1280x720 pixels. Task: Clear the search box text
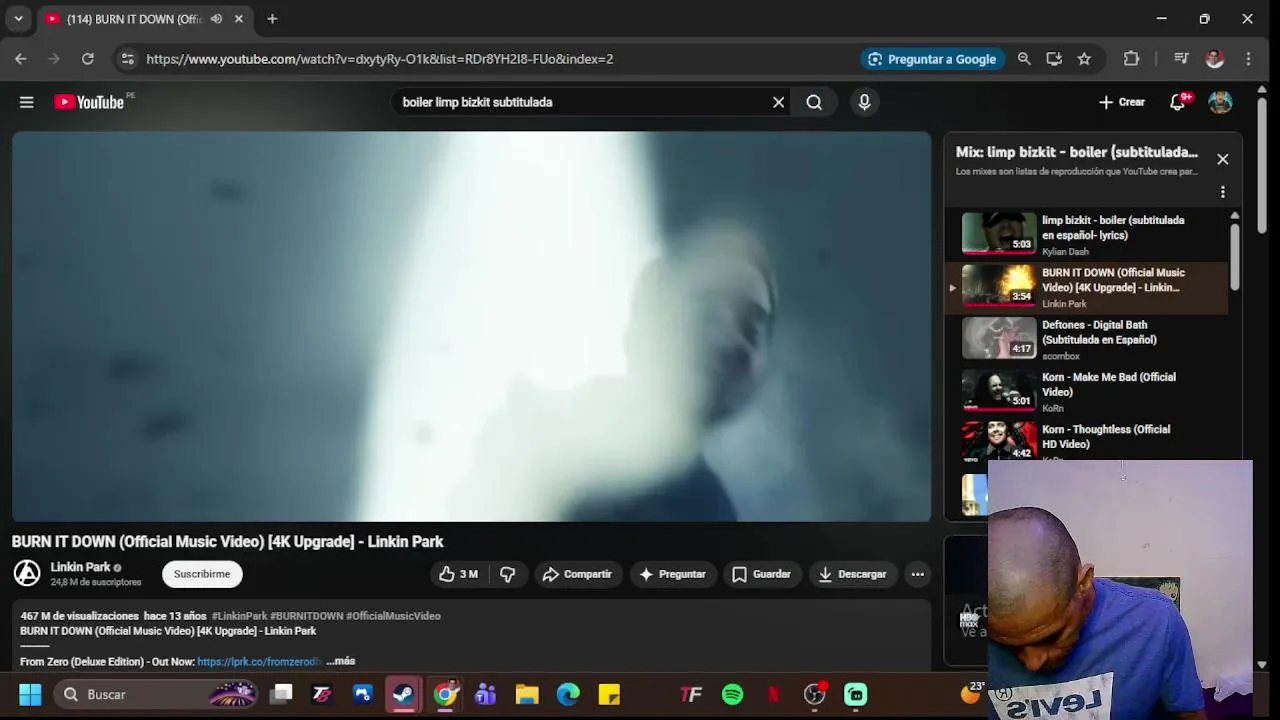(x=778, y=102)
